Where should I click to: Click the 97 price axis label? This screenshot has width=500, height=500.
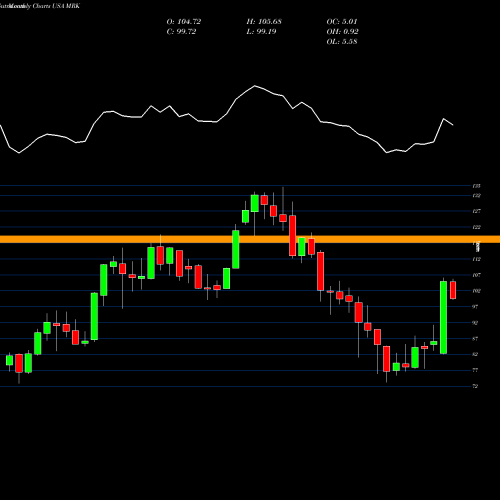(x=475, y=307)
